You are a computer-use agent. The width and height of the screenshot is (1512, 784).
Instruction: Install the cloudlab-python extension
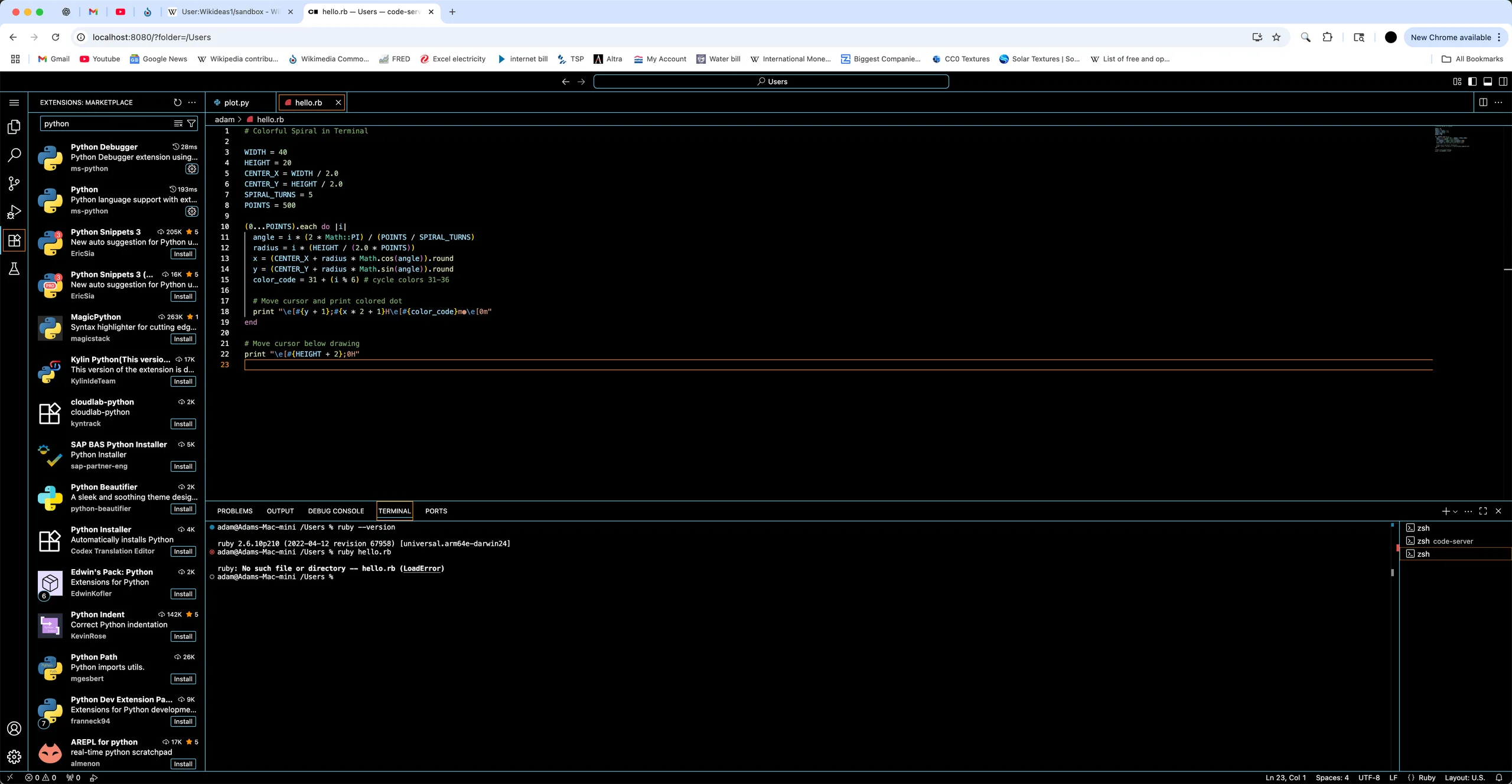click(x=183, y=424)
